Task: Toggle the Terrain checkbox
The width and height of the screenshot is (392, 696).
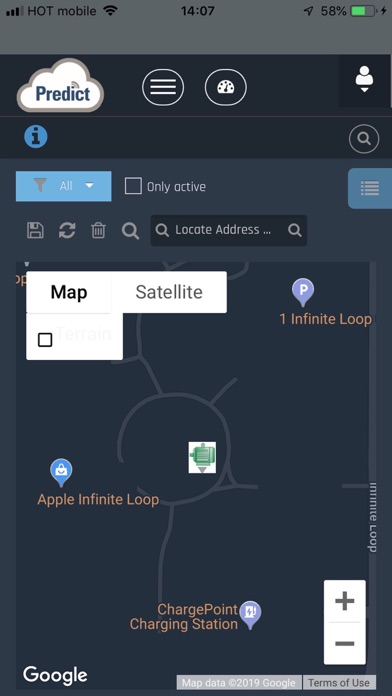Action: [45, 340]
